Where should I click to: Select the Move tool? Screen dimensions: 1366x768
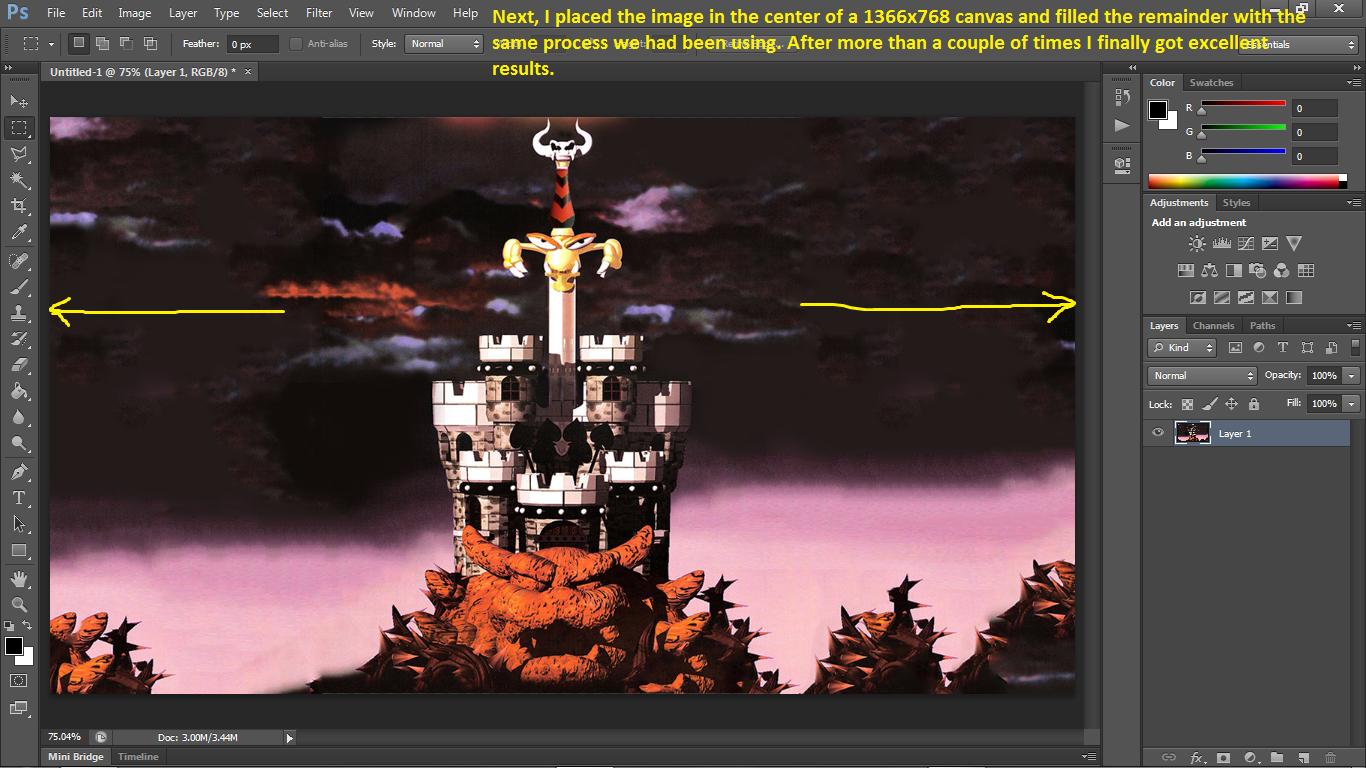(x=19, y=101)
